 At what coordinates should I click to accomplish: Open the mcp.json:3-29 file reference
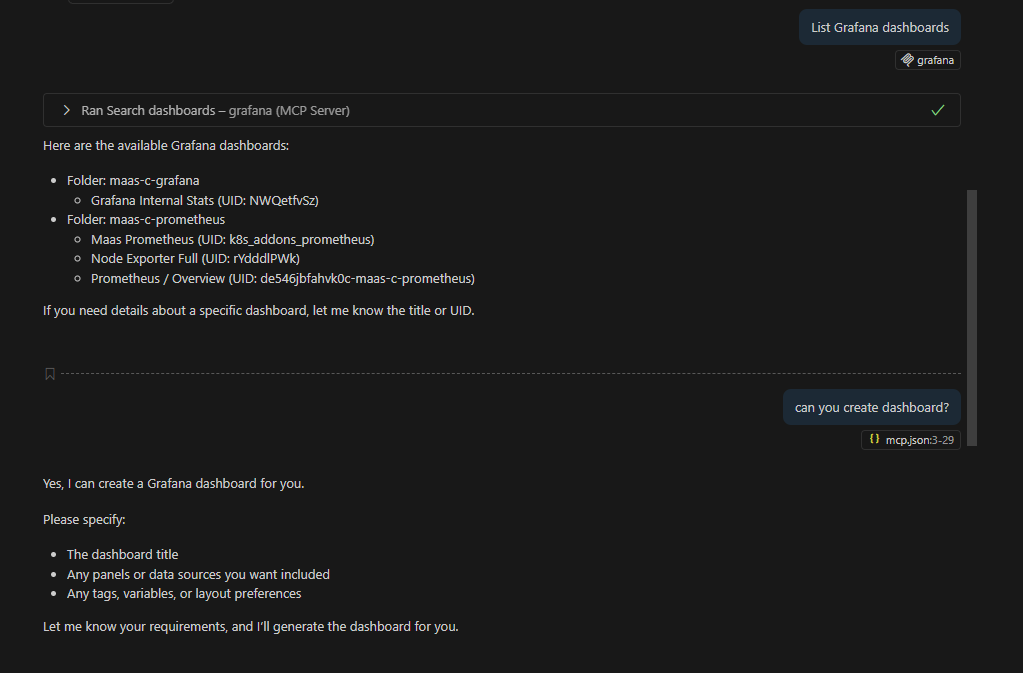(x=919, y=440)
